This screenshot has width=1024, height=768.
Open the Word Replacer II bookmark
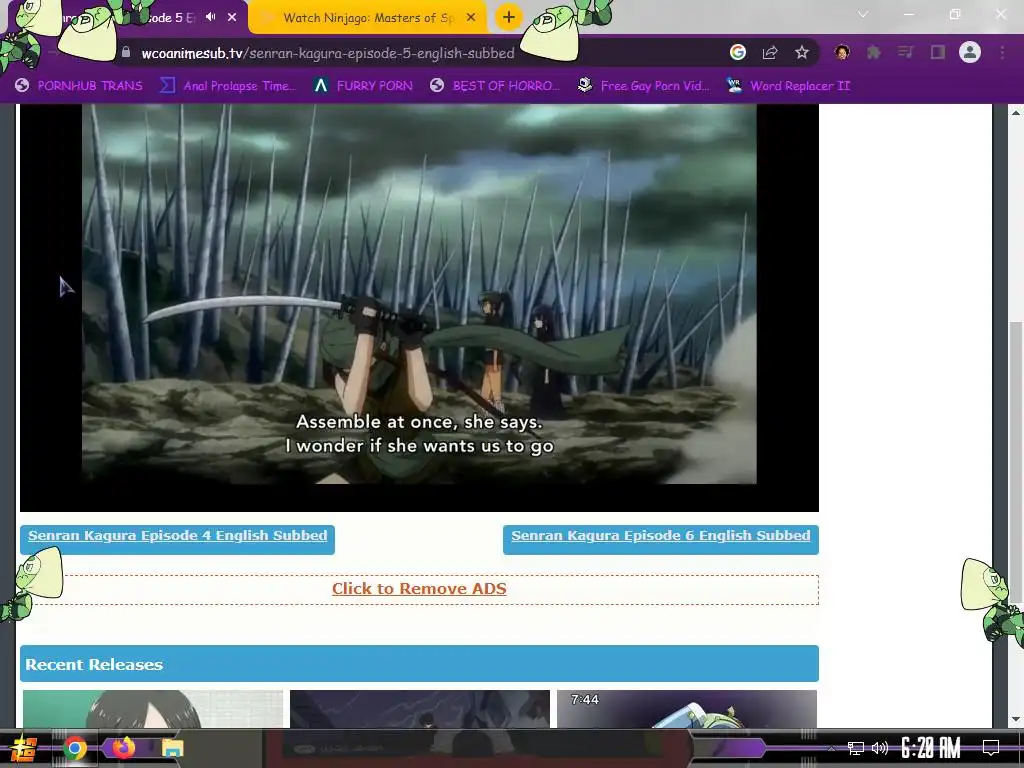(x=788, y=86)
